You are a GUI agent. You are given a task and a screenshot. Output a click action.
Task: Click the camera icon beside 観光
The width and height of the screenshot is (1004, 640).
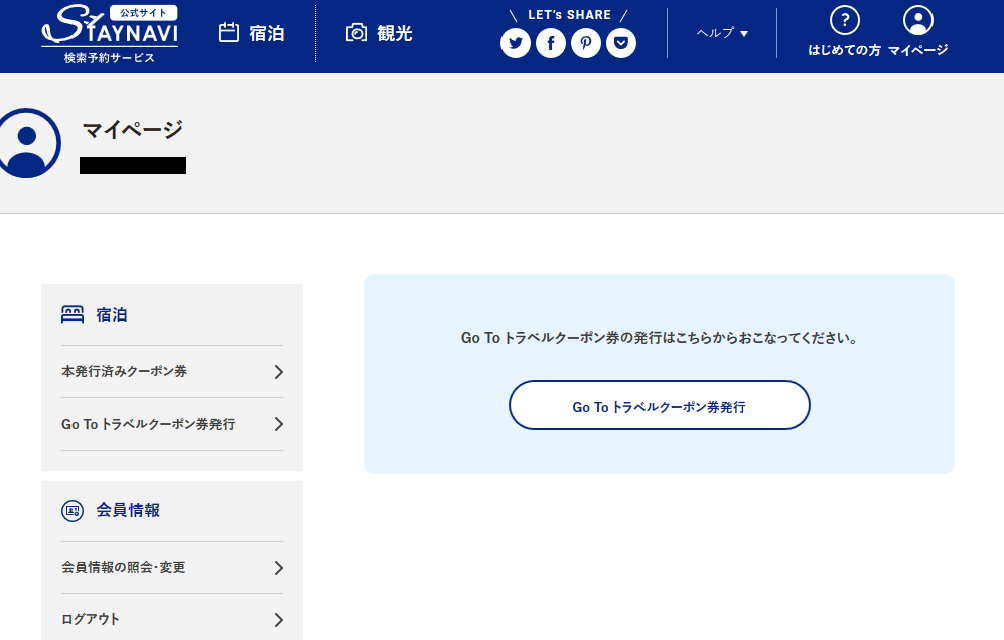(x=357, y=33)
